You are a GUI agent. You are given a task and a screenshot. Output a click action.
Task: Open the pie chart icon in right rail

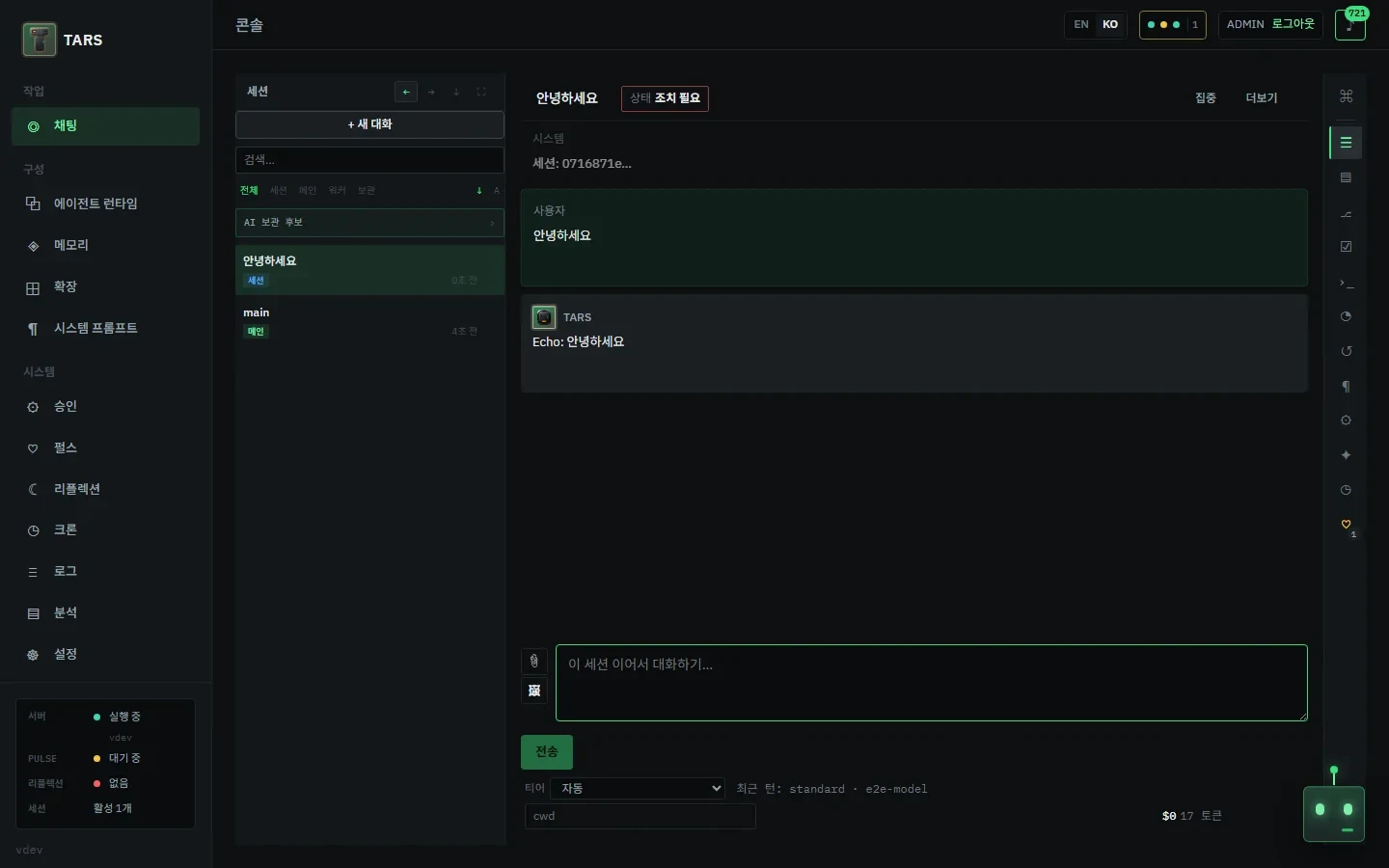(1347, 316)
